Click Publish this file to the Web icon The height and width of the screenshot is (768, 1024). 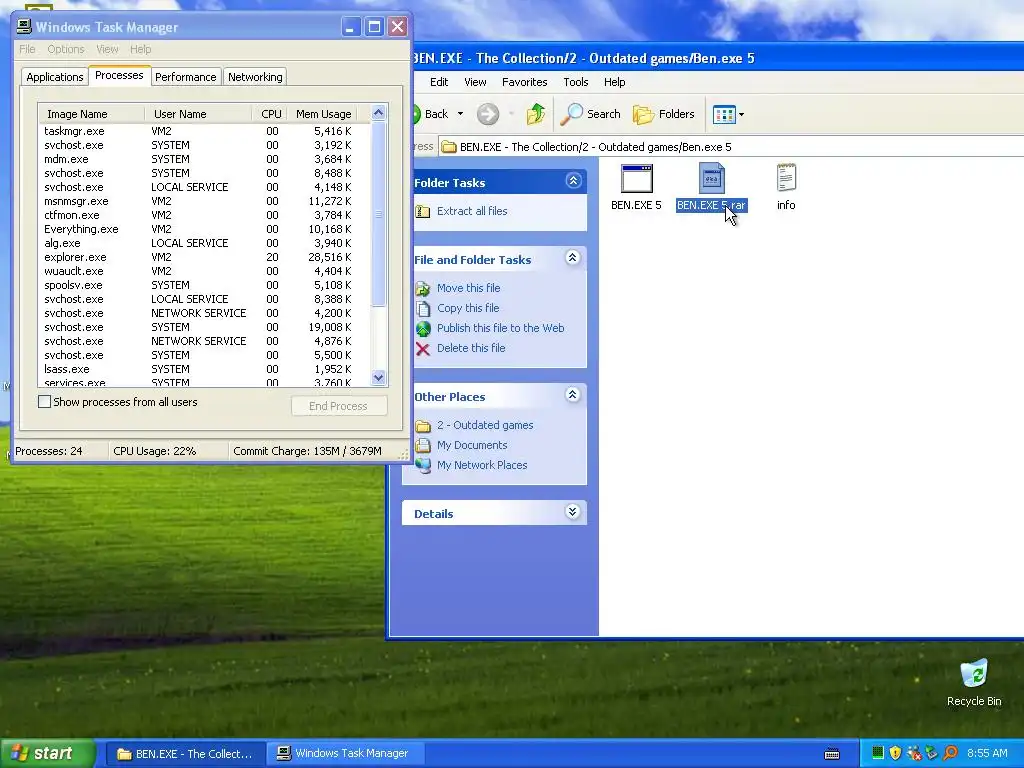click(x=423, y=328)
